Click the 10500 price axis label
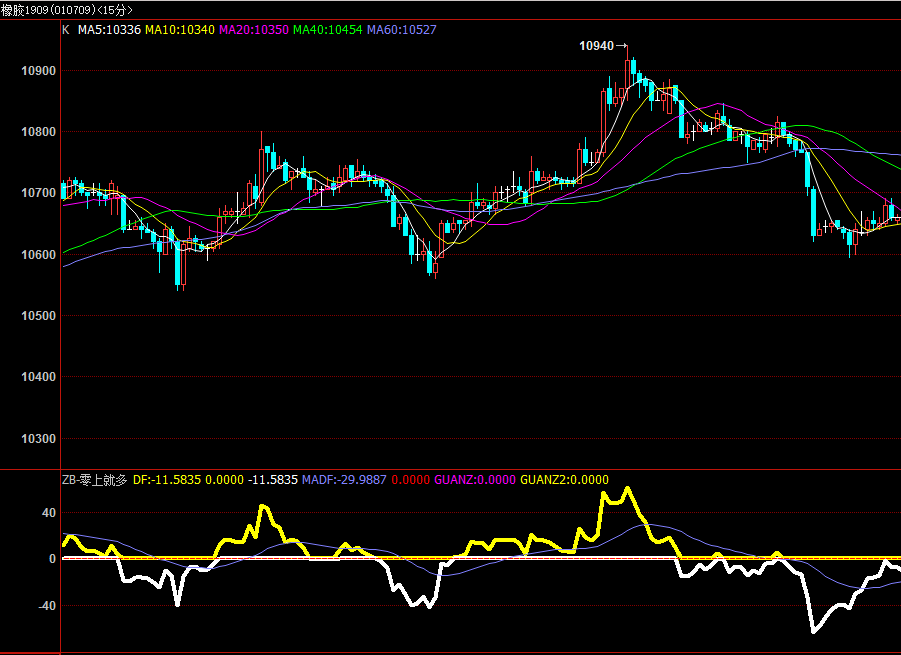 [38, 315]
